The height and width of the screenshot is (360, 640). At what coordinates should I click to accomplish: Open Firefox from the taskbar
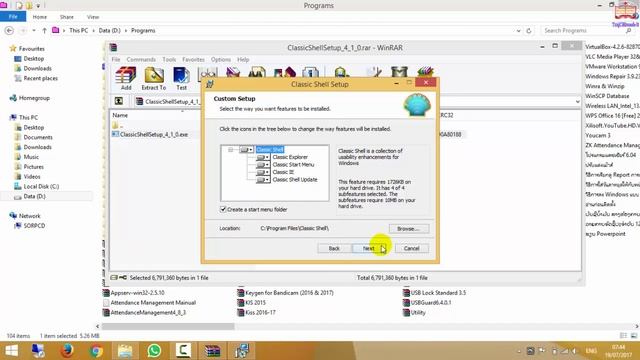tap(67, 351)
